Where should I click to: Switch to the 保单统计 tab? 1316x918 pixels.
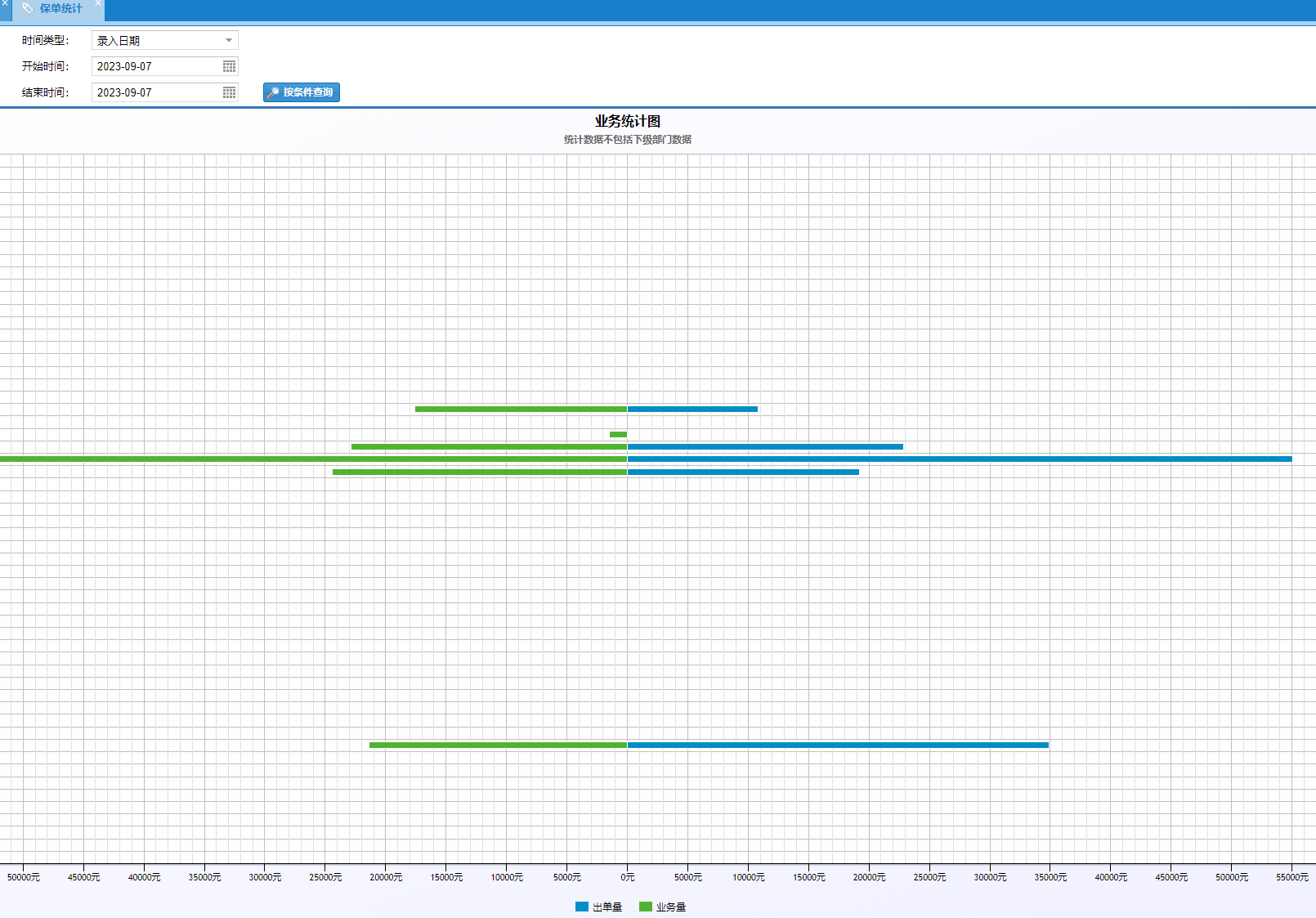point(60,8)
